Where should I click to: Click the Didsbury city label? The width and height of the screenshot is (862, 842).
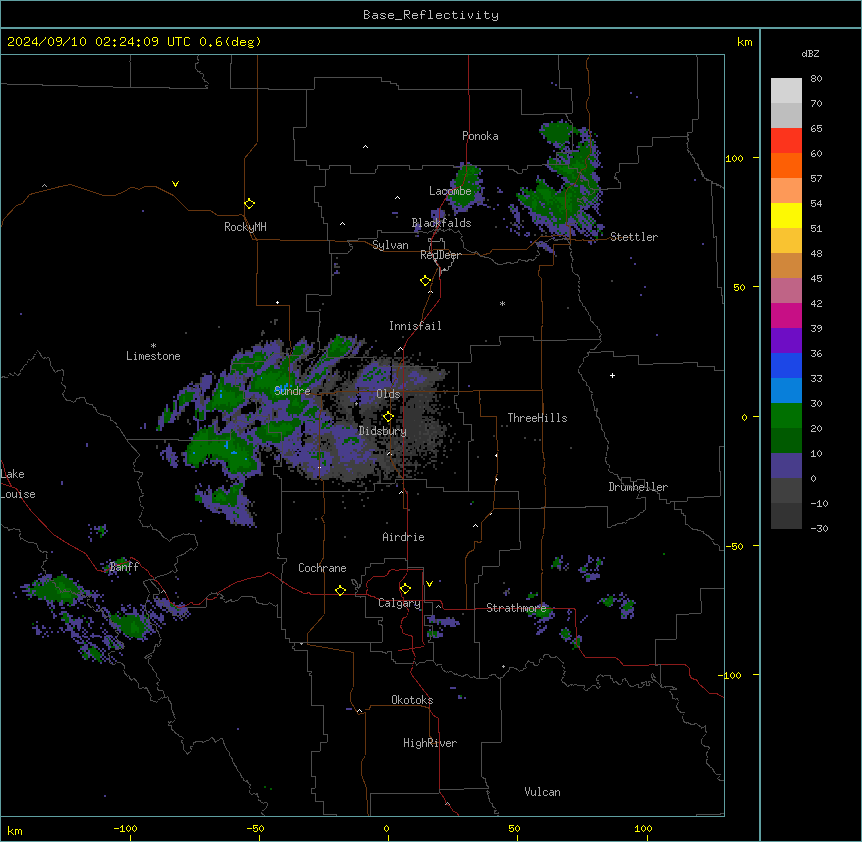point(383,431)
